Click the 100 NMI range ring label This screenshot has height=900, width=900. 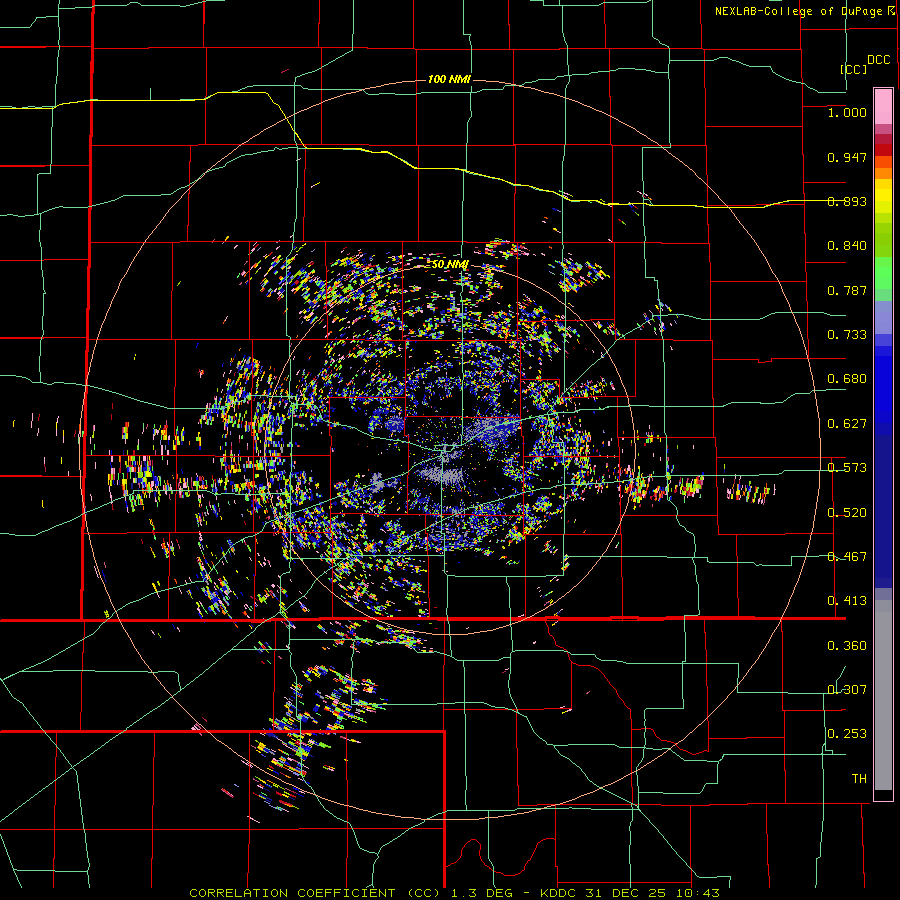pyautogui.click(x=449, y=79)
